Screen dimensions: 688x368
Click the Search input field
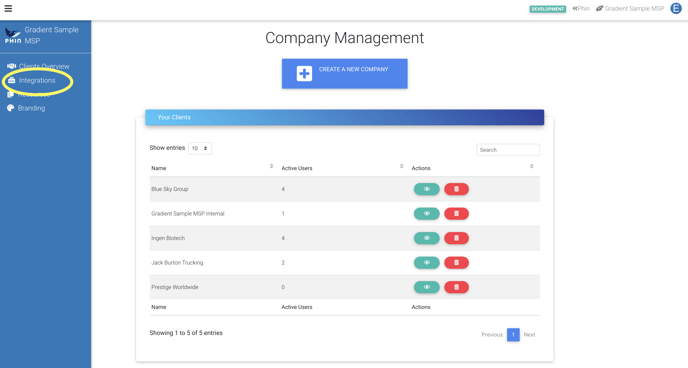[508, 150]
